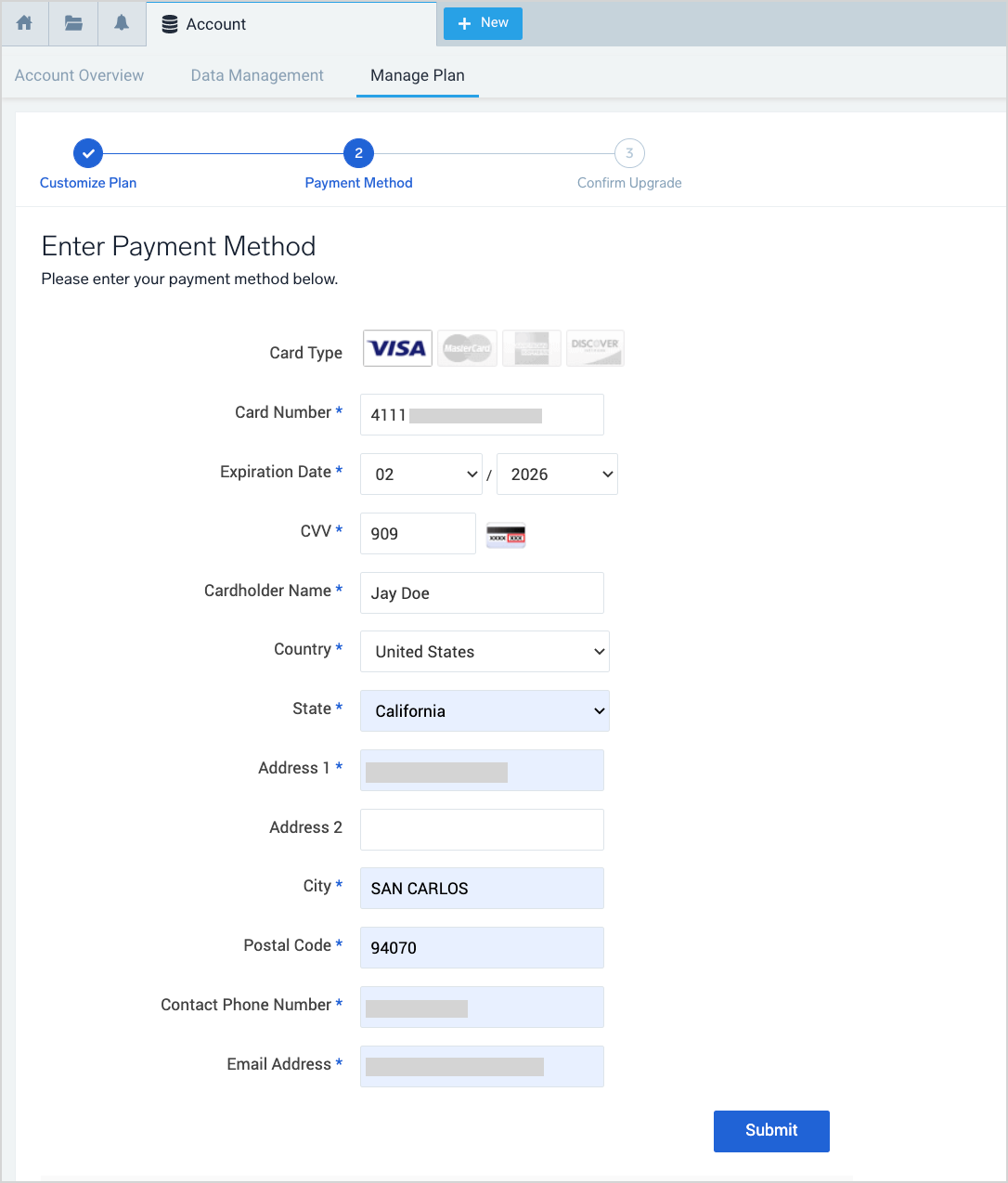Expand the State dropdown
Screen dimensions: 1008x1183
coord(485,711)
